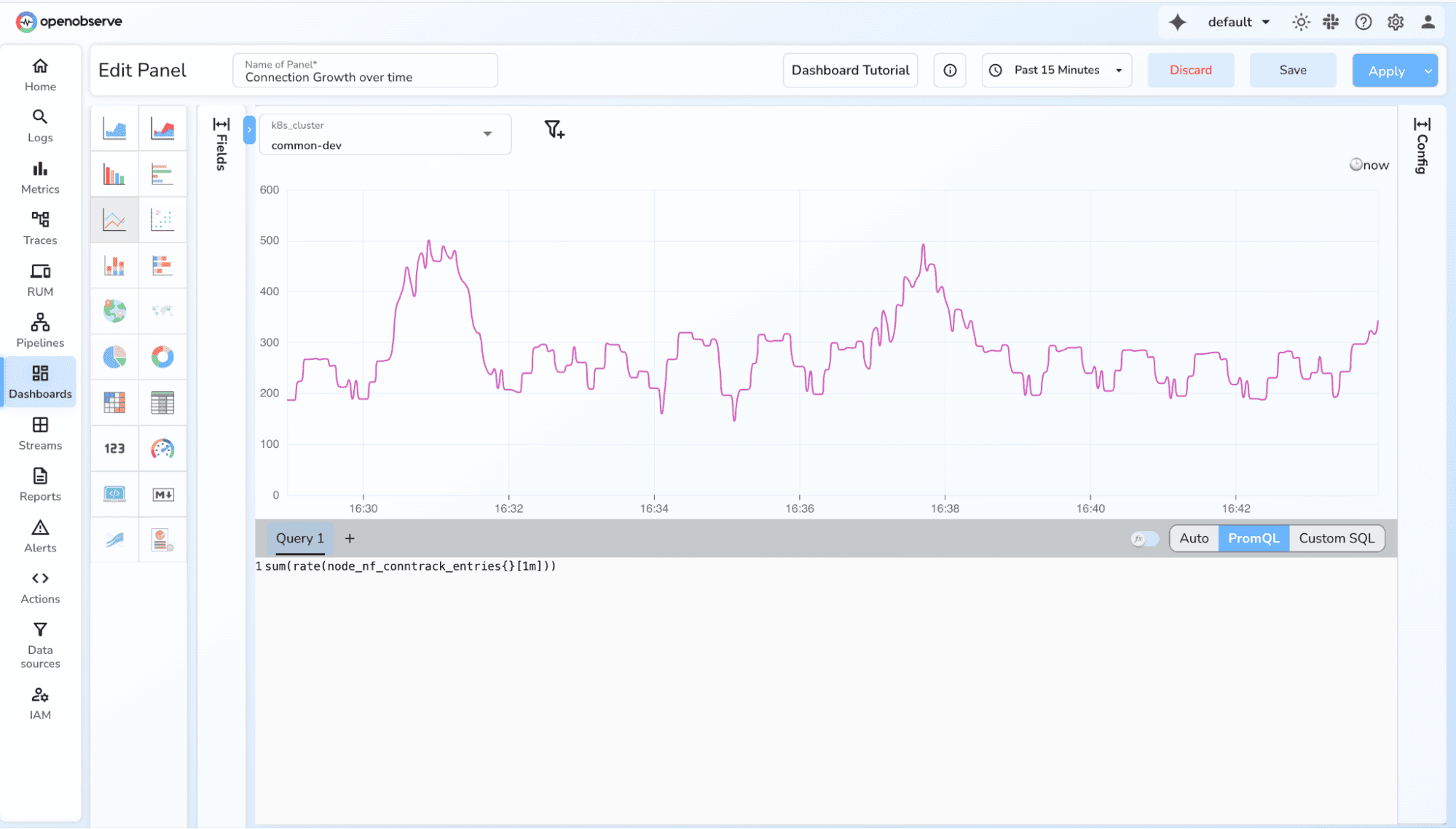Select the pie chart visualization type
This screenshot has width=1456, height=829.
point(114,358)
